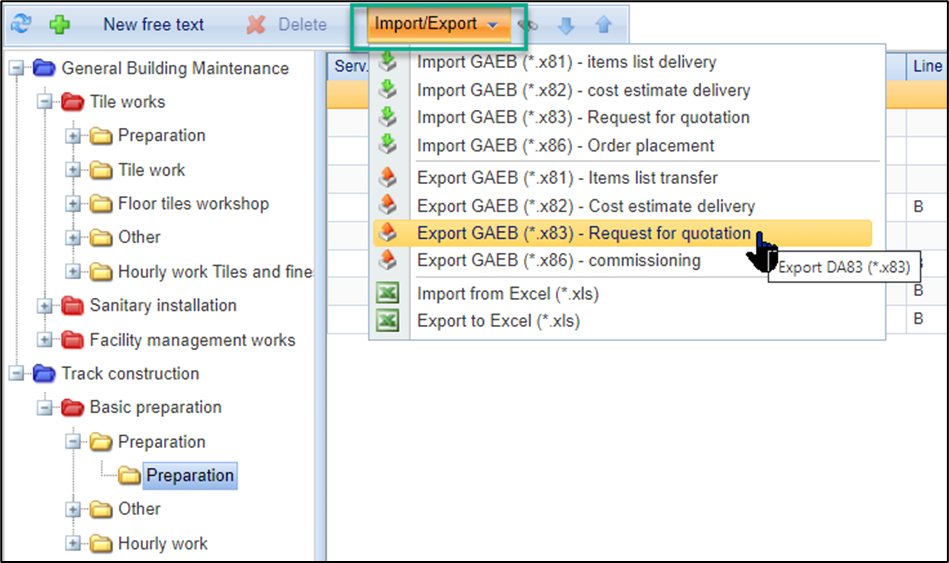This screenshot has width=949, height=563.
Task: Choose Export GAEB x83 Request for quotation
Action: [583, 234]
